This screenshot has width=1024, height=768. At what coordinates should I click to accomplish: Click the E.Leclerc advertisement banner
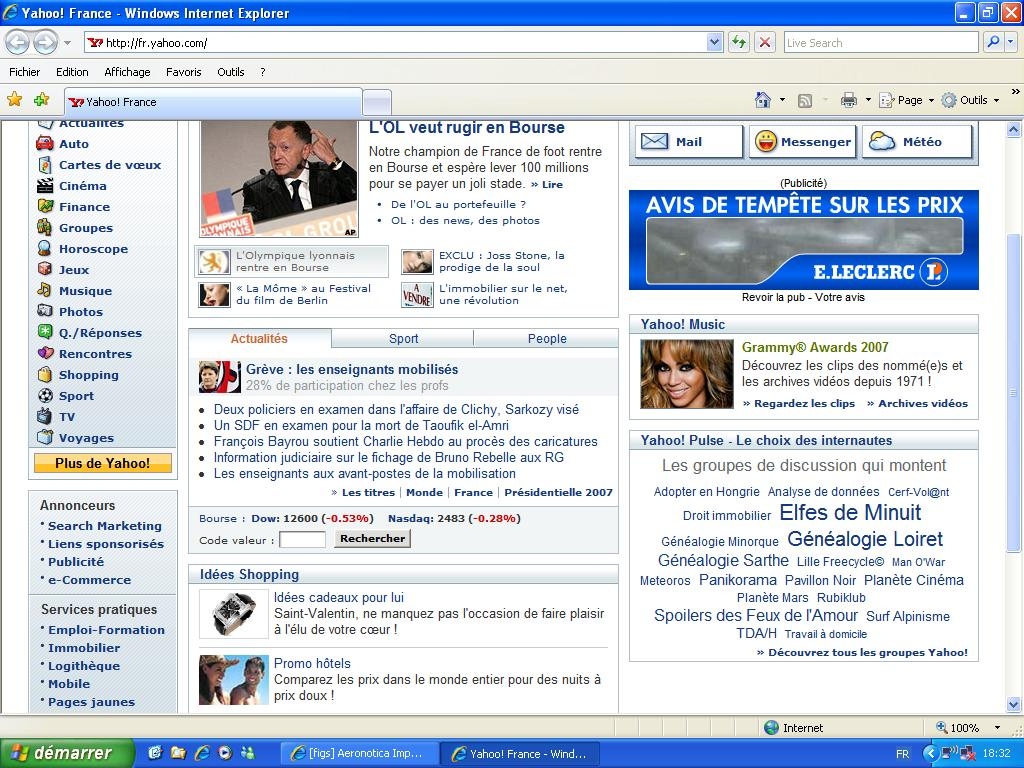(803, 240)
